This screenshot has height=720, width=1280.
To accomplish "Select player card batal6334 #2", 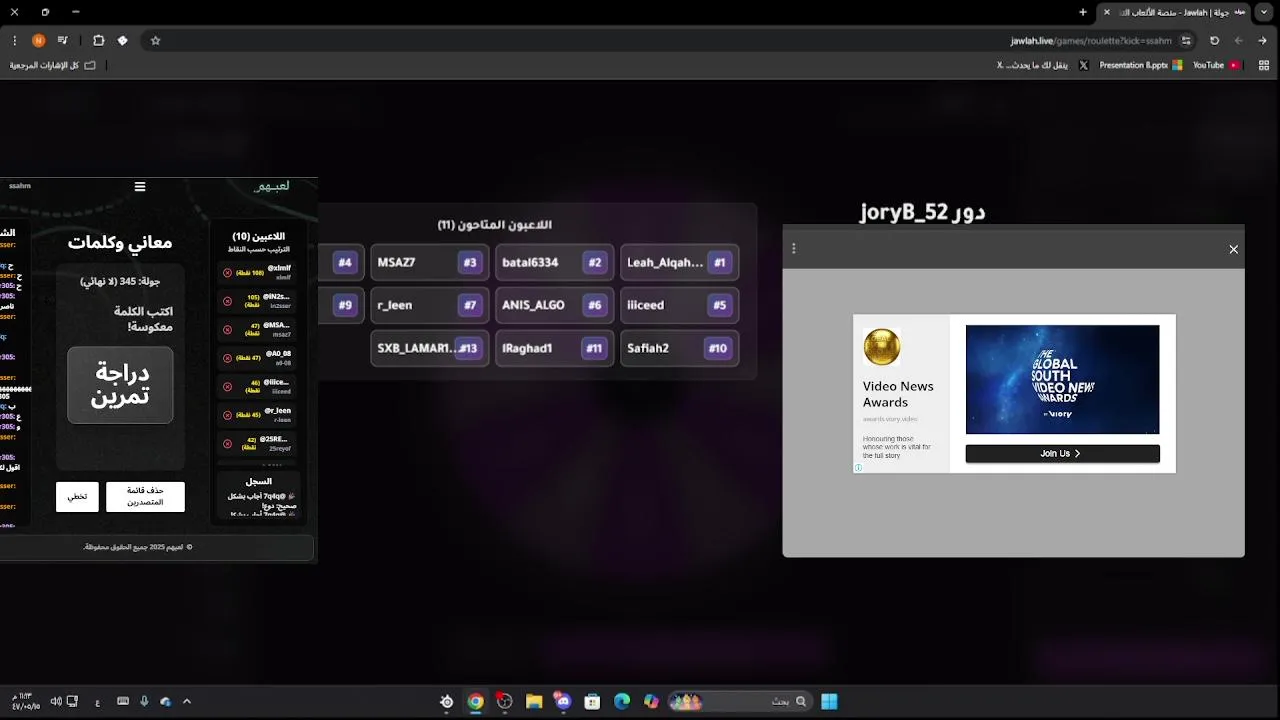I will (x=554, y=262).
